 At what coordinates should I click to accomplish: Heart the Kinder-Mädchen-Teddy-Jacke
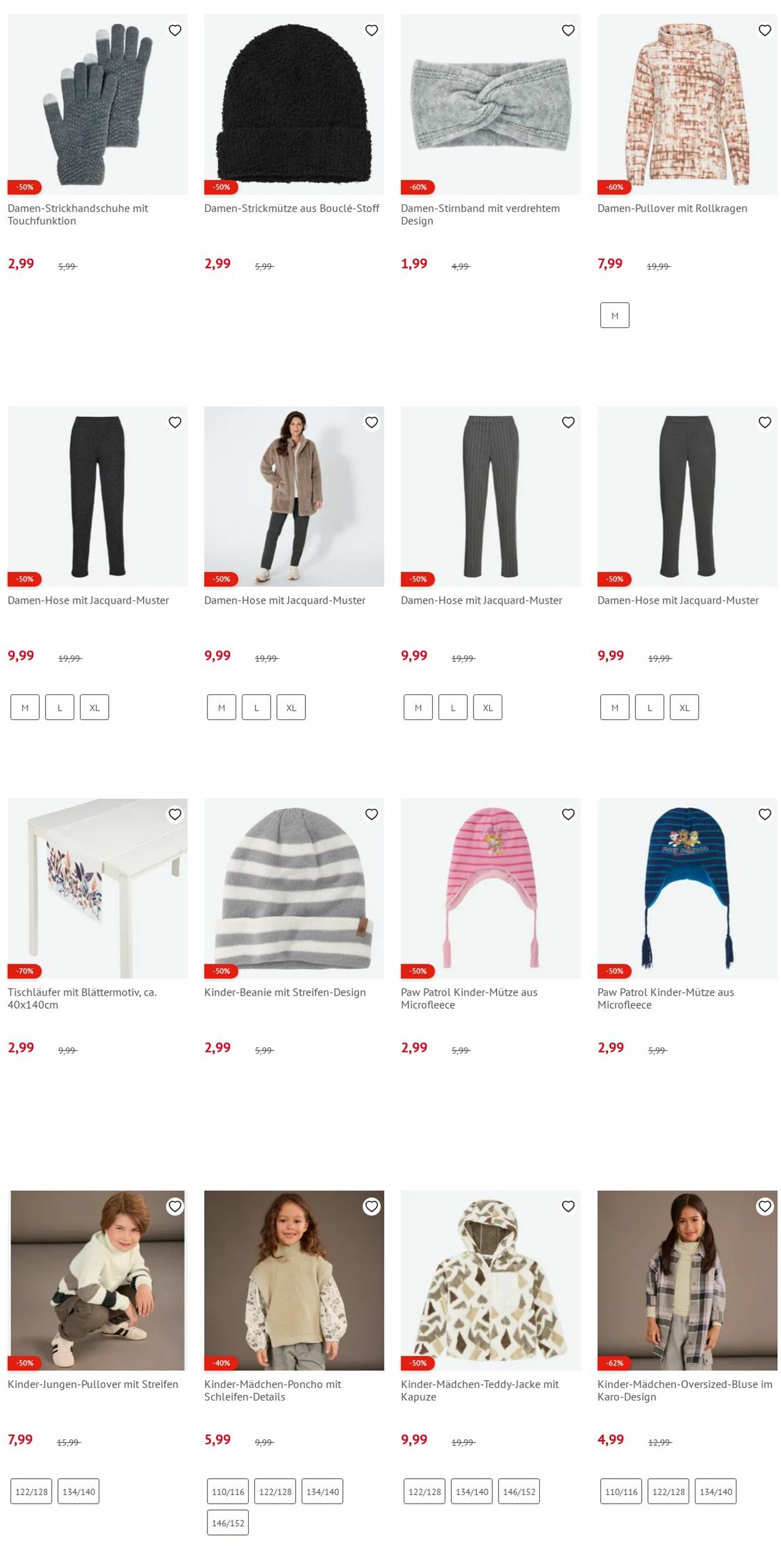click(x=568, y=1206)
